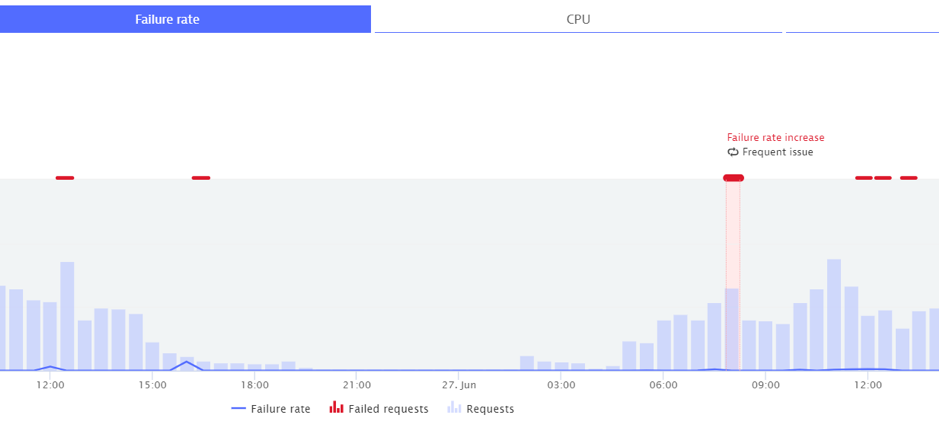Switch to the CPU tab
The width and height of the screenshot is (939, 443).
point(578,19)
